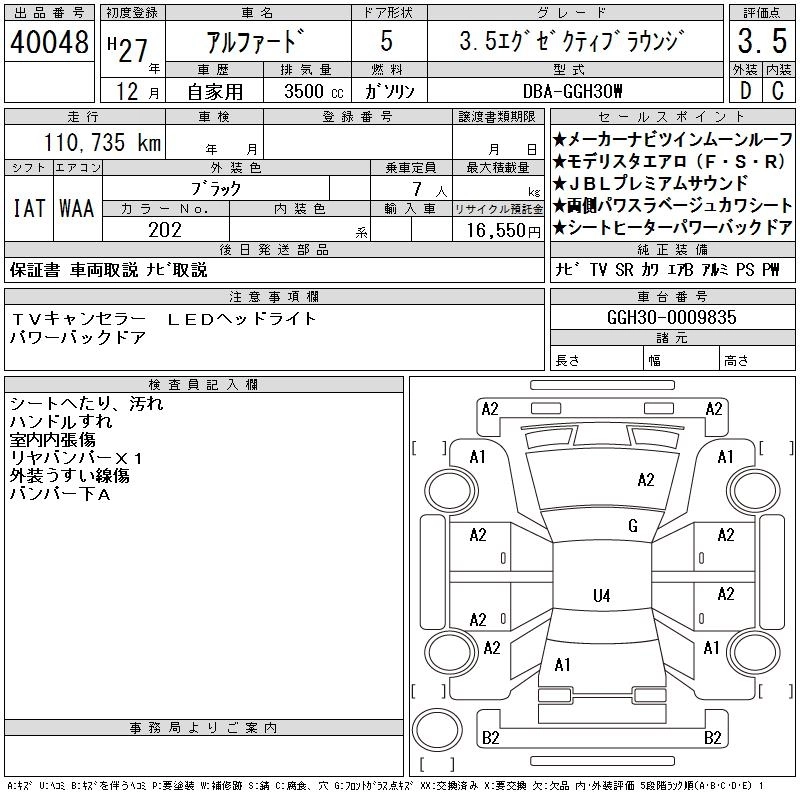Select the A2 mark at the diagram's top-right corner

click(x=714, y=408)
